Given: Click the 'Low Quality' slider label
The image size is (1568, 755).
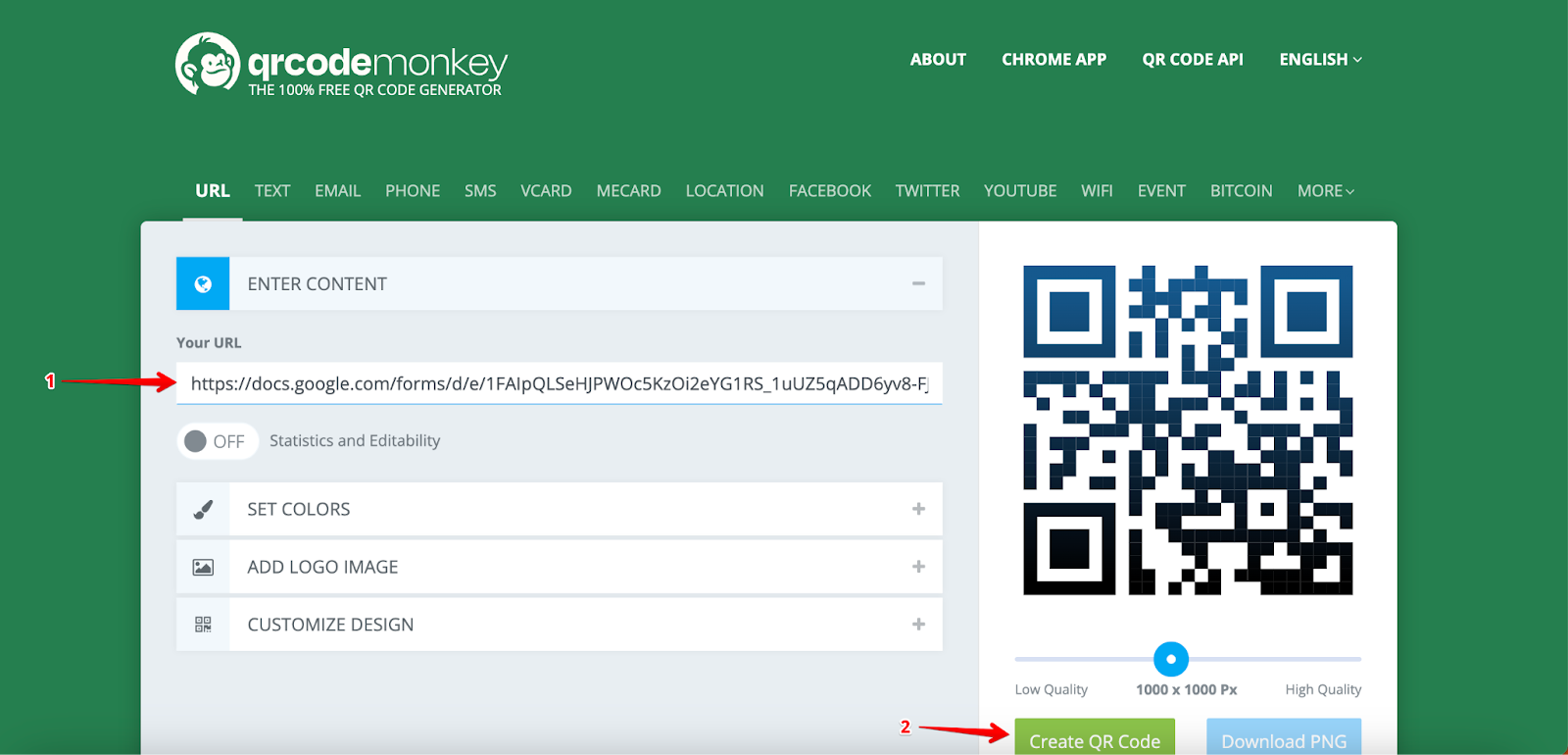Looking at the screenshot, I should point(1052,689).
